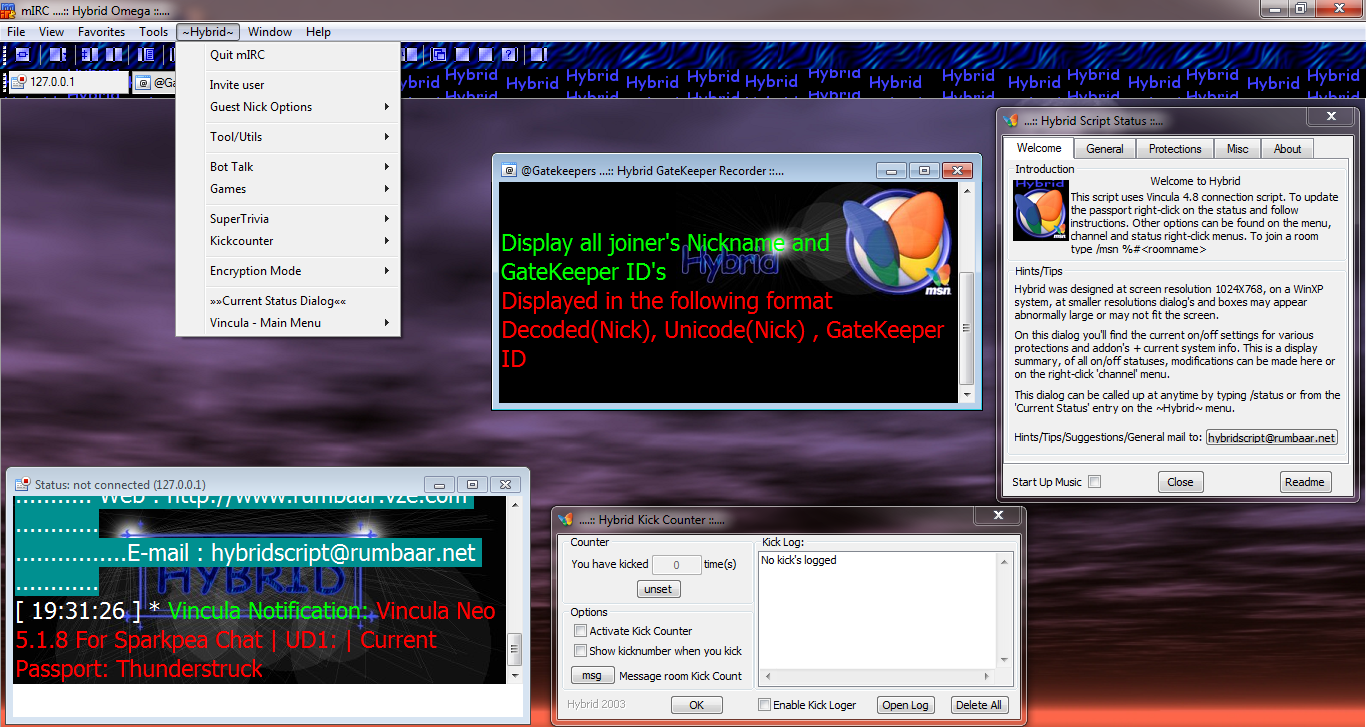Open the Window menu
The height and width of the screenshot is (727, 1366).
270,32
